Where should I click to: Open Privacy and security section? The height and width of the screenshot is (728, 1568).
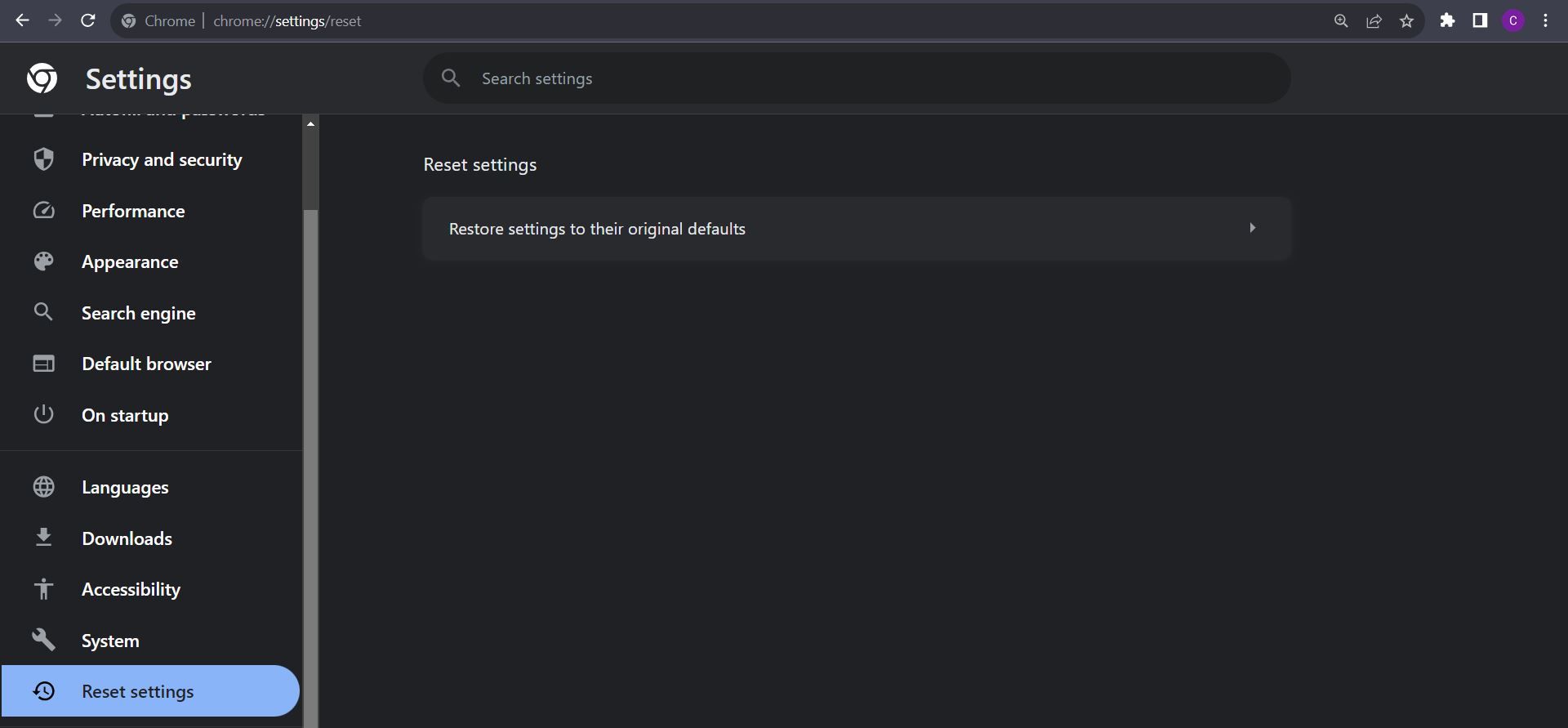[162, 159]
